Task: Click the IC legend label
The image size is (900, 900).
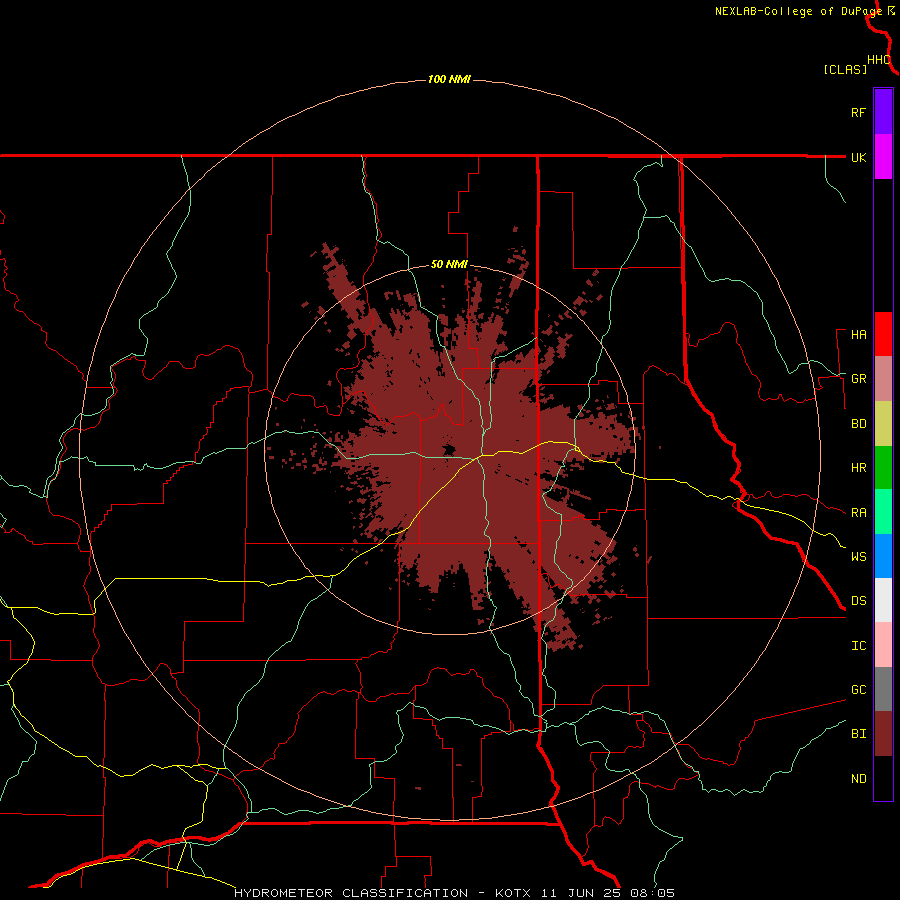Action: [x=858, y=646]
